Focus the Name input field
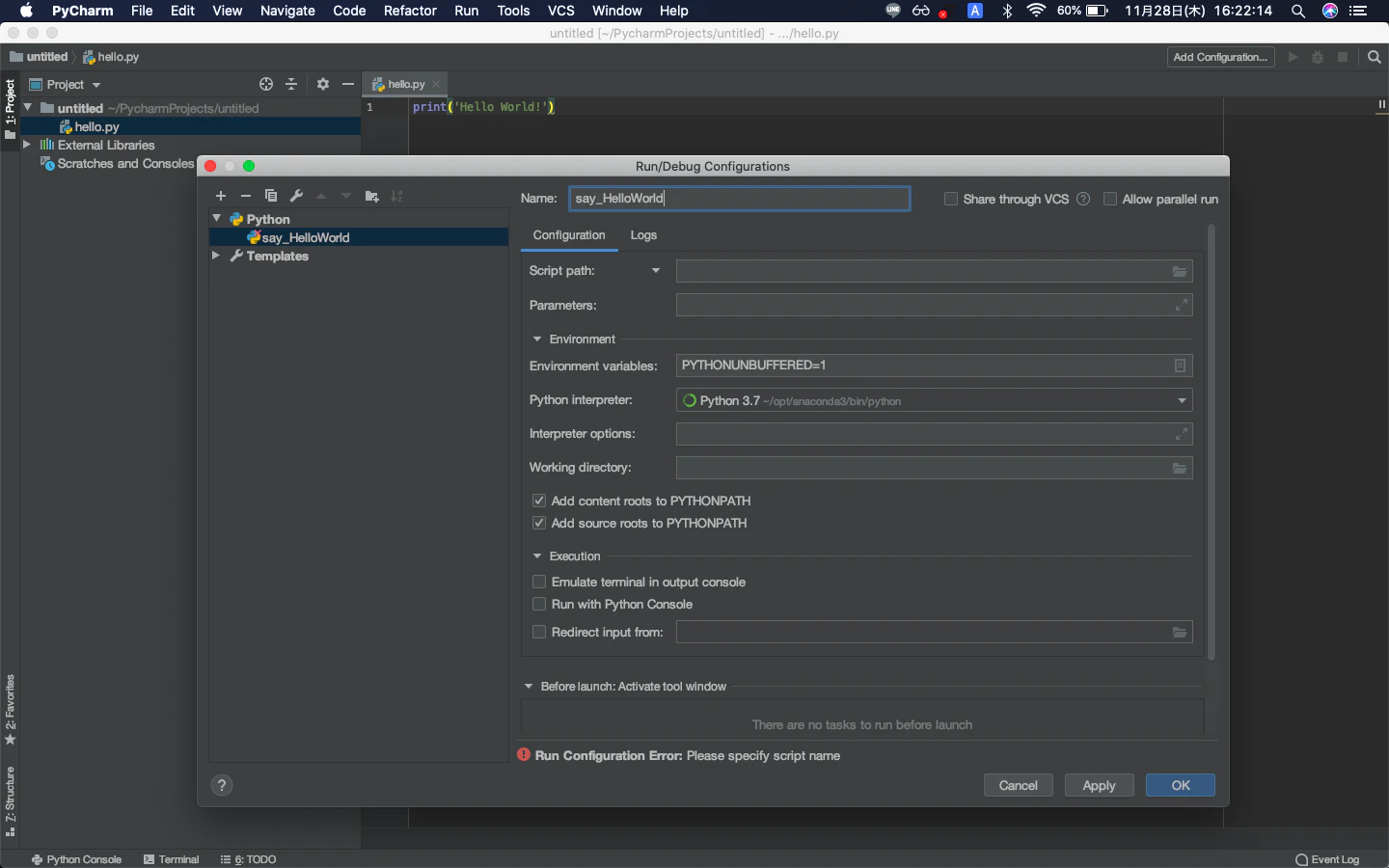 click(740, 199)
